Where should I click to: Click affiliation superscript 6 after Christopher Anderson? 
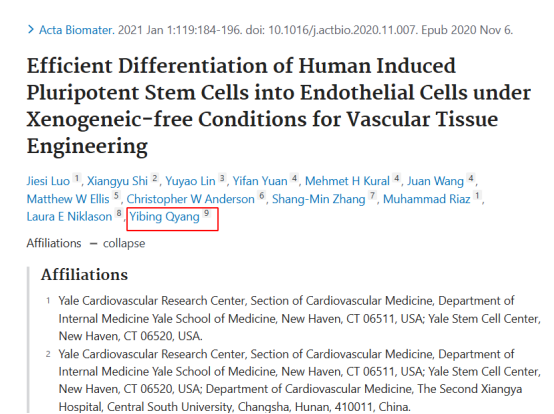tap(261, 196)
